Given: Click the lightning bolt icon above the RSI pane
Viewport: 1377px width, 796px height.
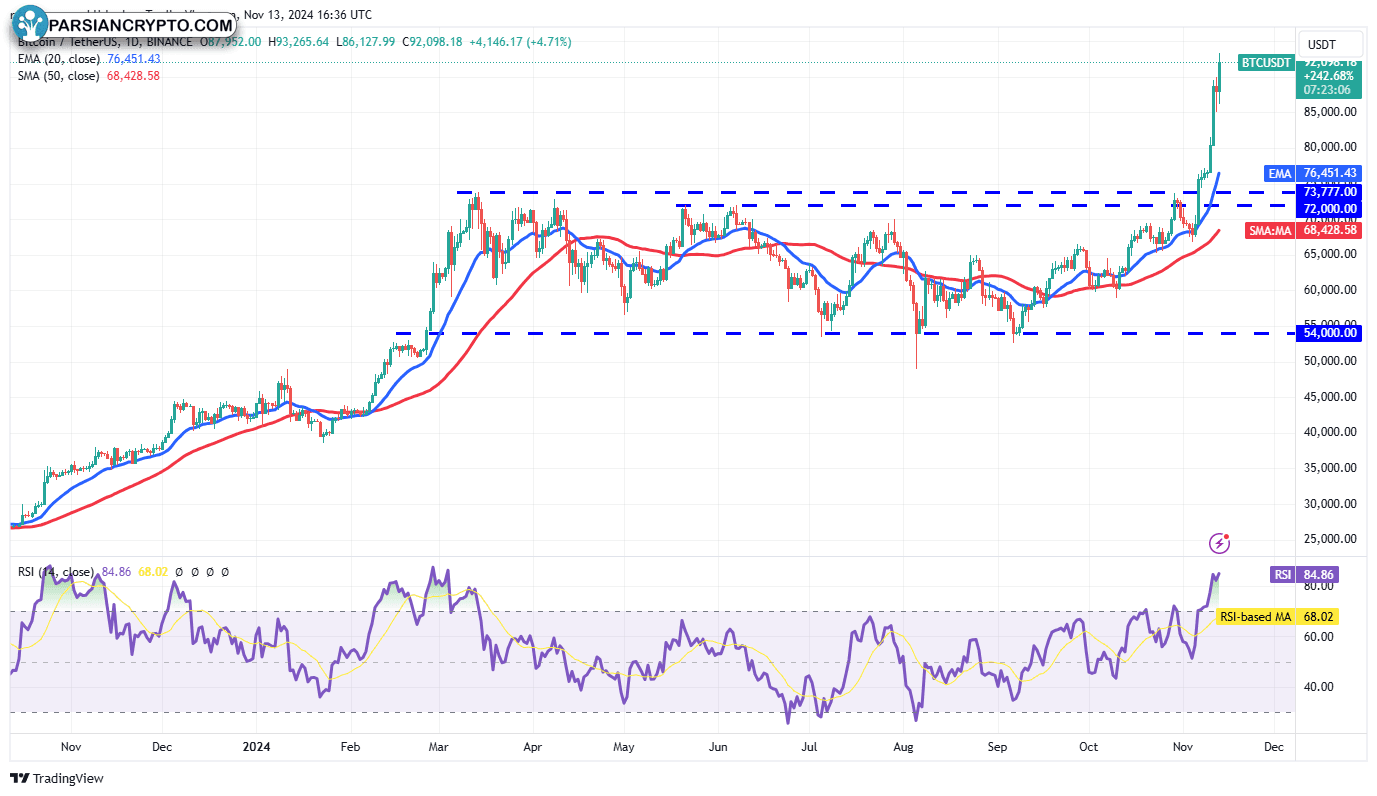Looking at the screenshot, I should pyautogui.click(x=1219, y=543).
